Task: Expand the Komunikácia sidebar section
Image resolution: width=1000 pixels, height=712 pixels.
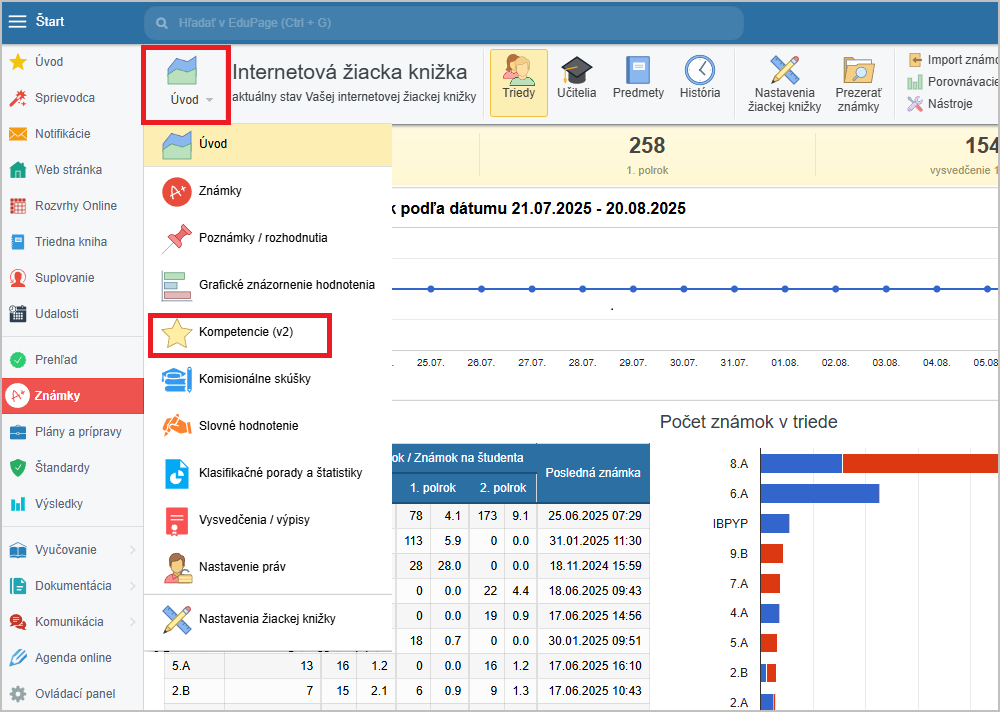Action: (x=70, y=622)
